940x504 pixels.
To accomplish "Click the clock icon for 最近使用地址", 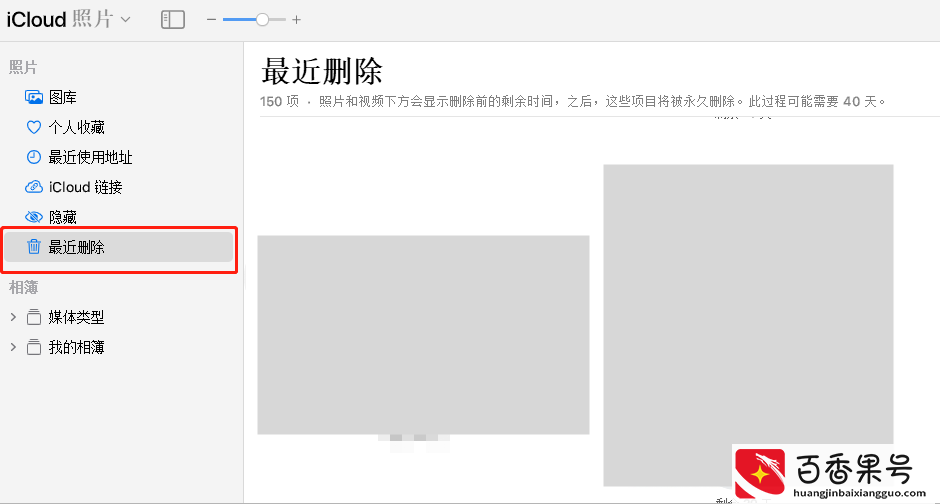I will 34,157.
